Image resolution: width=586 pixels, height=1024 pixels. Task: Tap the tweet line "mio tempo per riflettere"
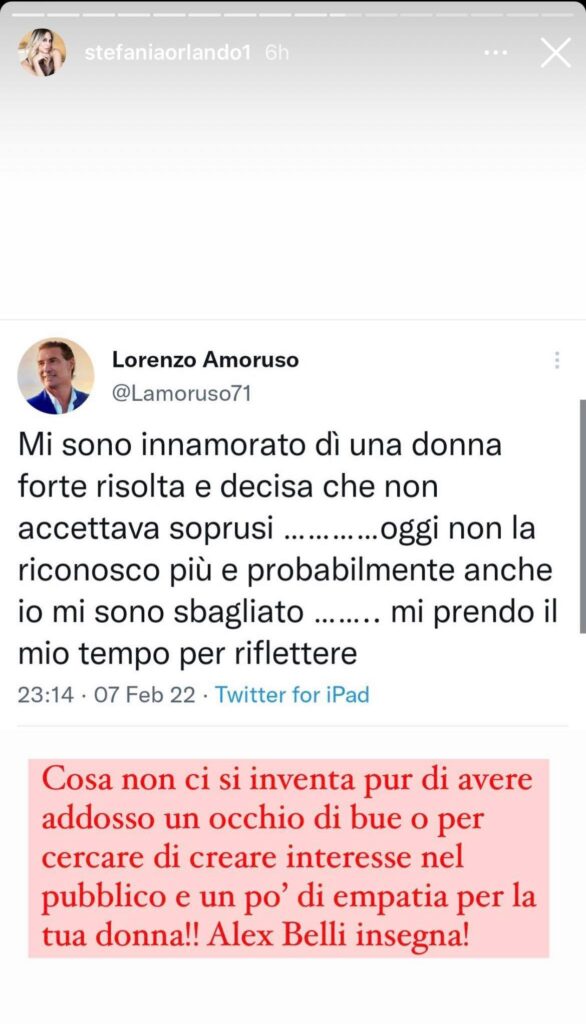point(187,654)
